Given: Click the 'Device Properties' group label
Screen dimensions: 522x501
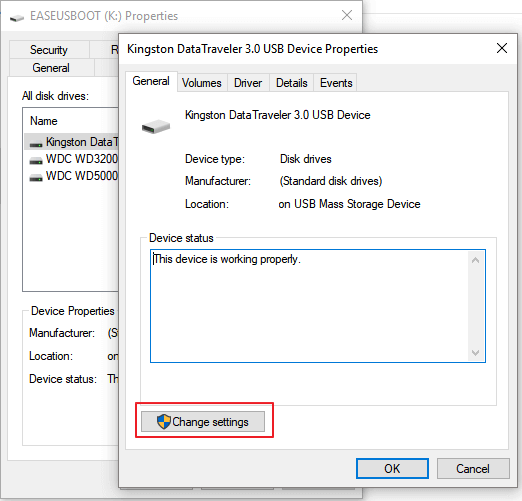Looking at the screenshot, I should (x=73, y=311).
